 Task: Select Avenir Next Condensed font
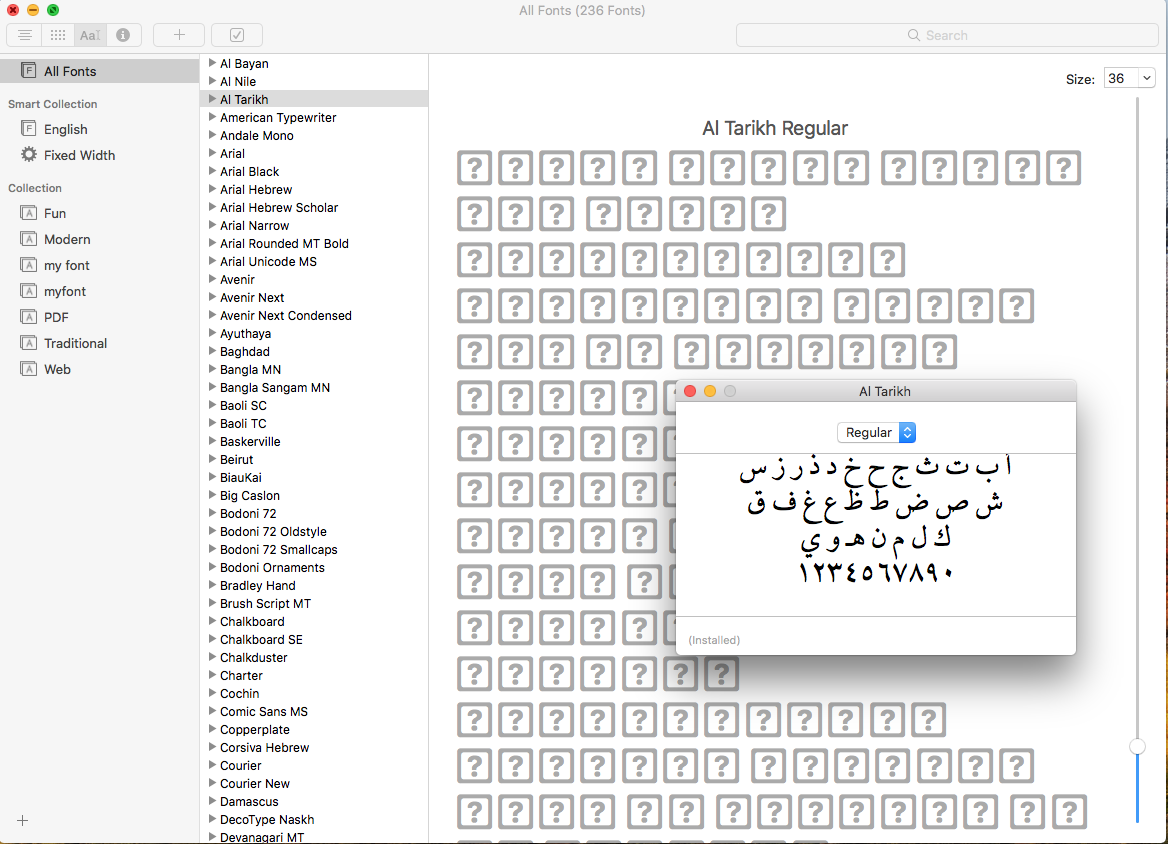pos(285,316)
